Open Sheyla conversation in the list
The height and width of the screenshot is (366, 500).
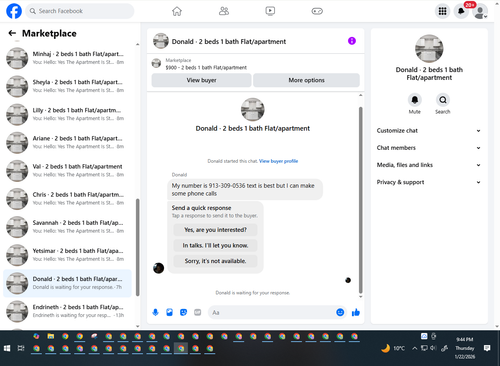pyautogui.click(x=67, y=86)
